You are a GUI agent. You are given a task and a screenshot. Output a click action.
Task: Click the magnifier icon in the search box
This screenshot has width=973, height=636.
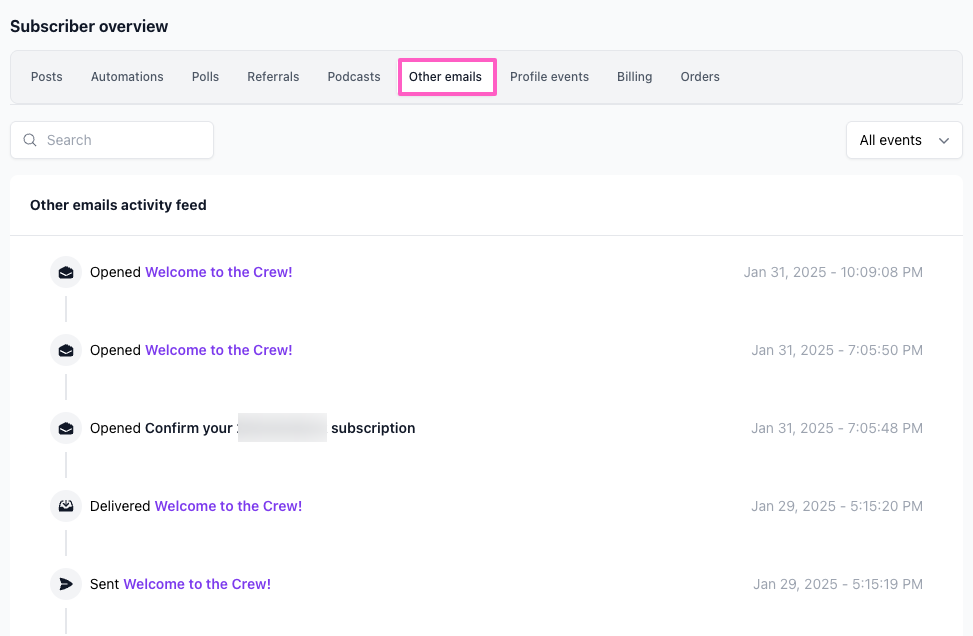(30, 140)
